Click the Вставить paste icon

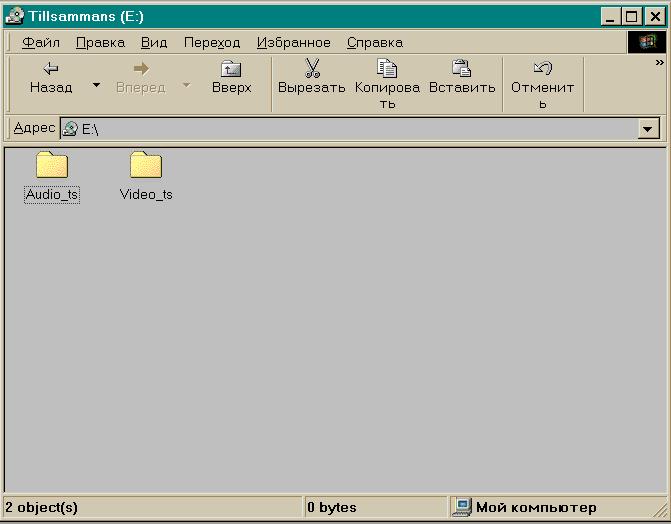point(461,68)
